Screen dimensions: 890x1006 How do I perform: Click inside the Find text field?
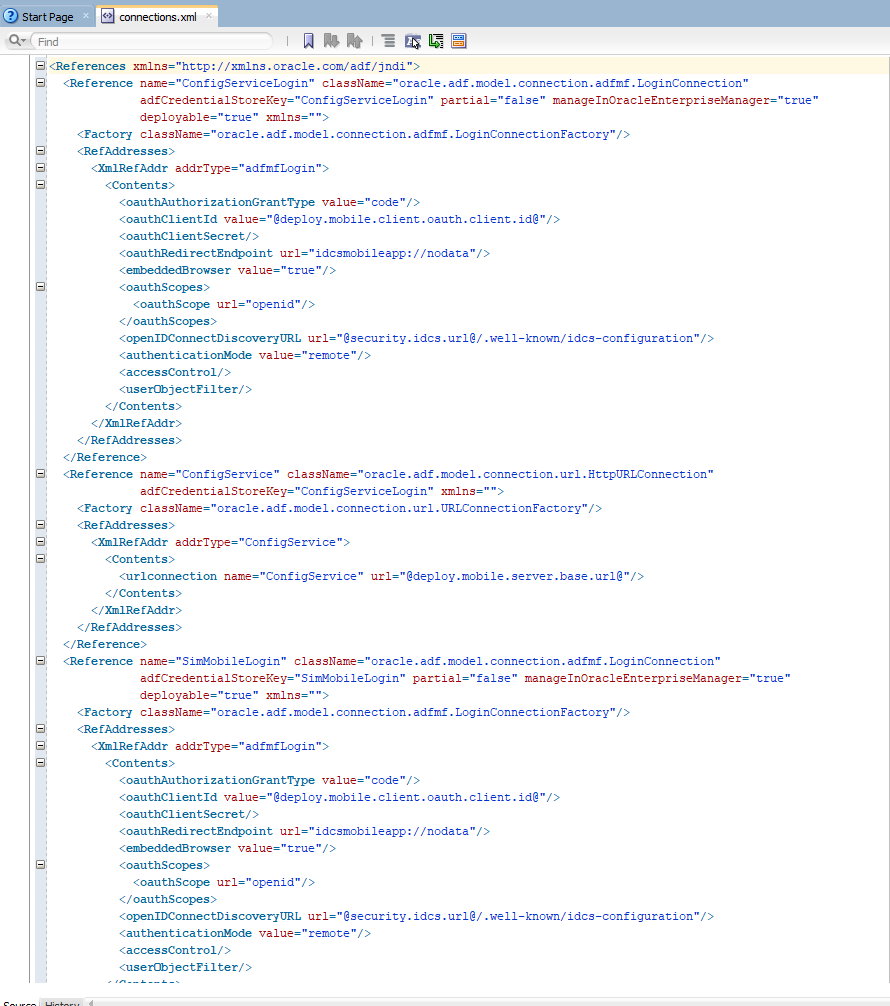[150, 41]
